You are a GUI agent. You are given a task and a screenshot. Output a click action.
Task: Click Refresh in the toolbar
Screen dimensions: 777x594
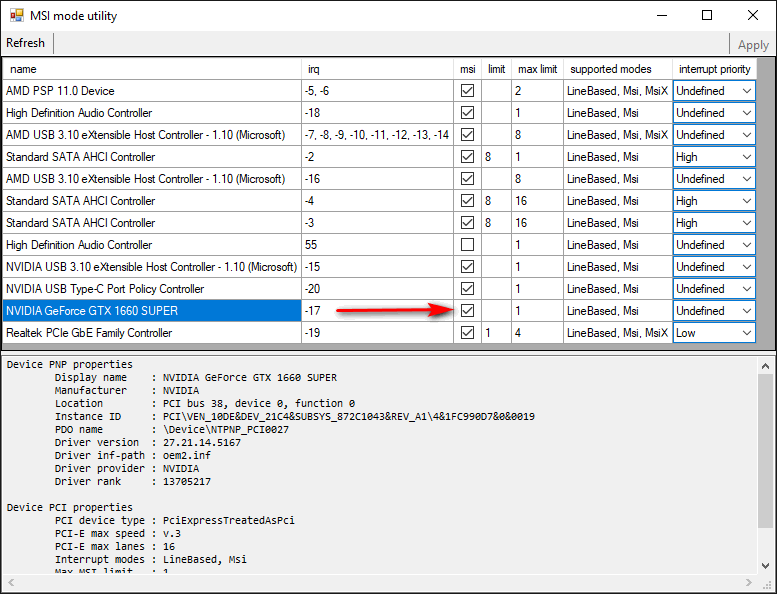pyautogui.click(x=25, y=43)
